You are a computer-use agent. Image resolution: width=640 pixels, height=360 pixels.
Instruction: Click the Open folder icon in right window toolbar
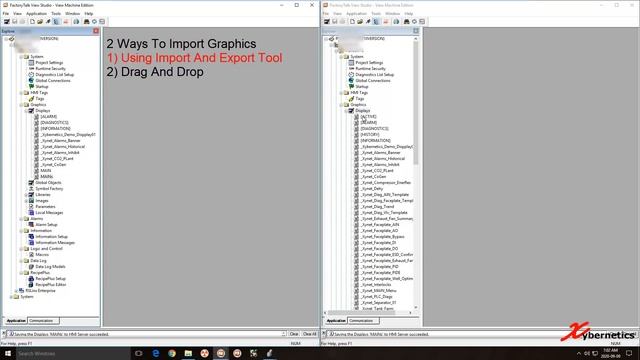[360, 22]
